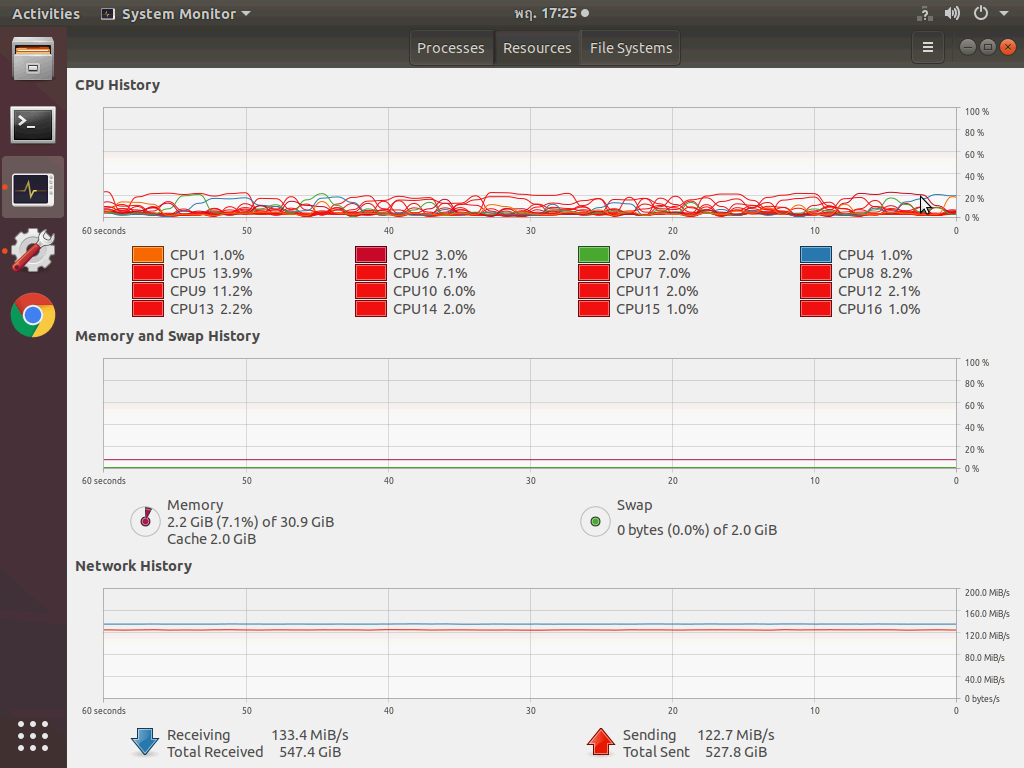Launch Google Chrome from the dock
This screenshot has height=768, width=1024.
click(33, 315)
